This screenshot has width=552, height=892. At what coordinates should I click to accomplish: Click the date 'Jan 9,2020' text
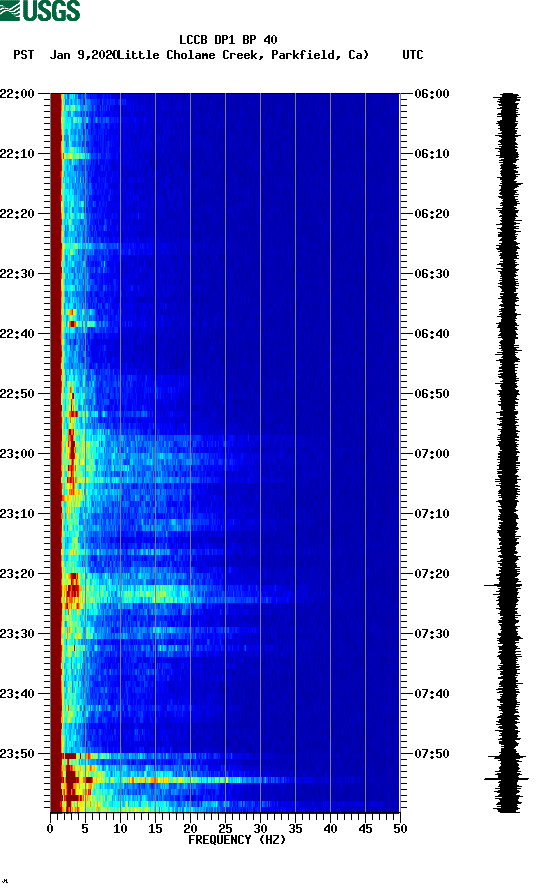click(x=84, y=55)
